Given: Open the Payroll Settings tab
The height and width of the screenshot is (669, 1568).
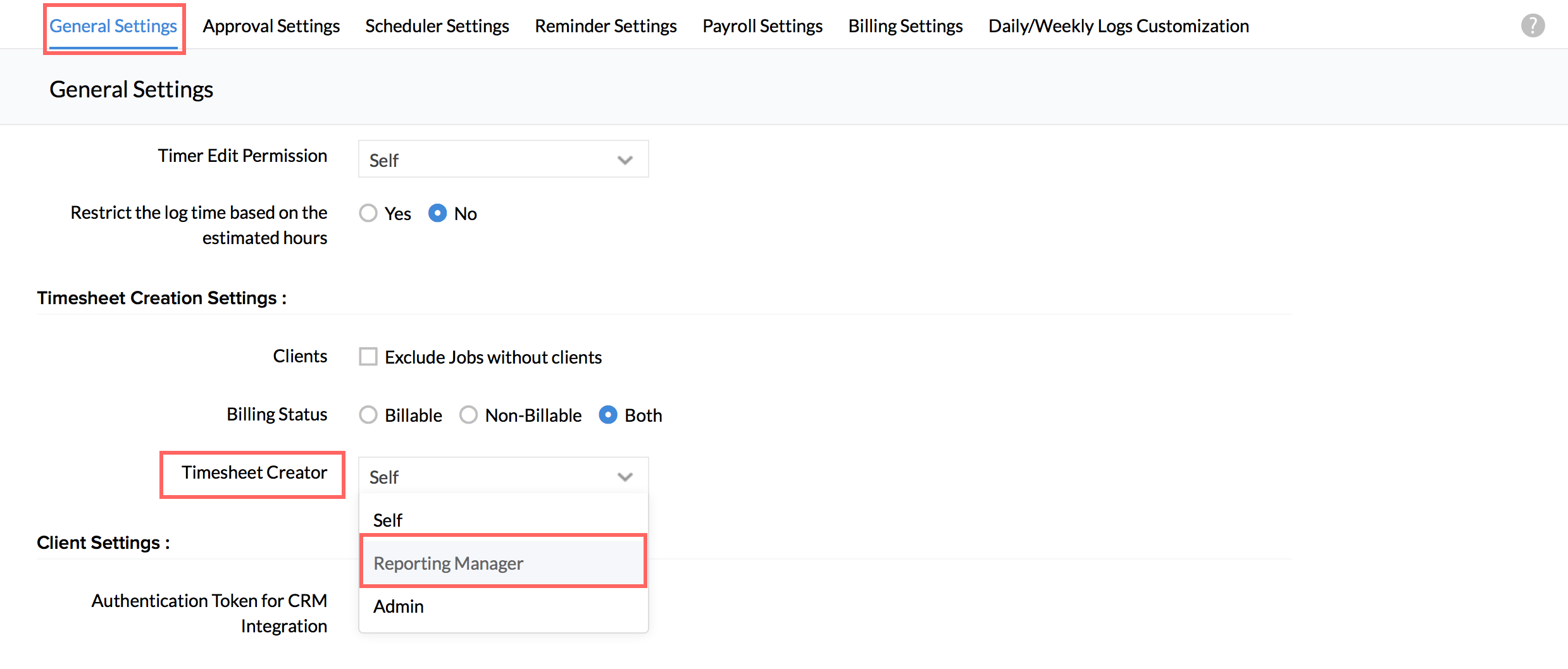Looking at the screenshot, I should pos(762,26).
